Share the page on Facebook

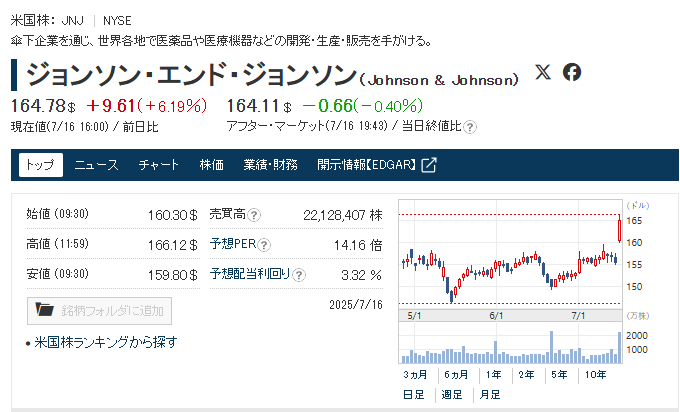(x=572, y=72)
